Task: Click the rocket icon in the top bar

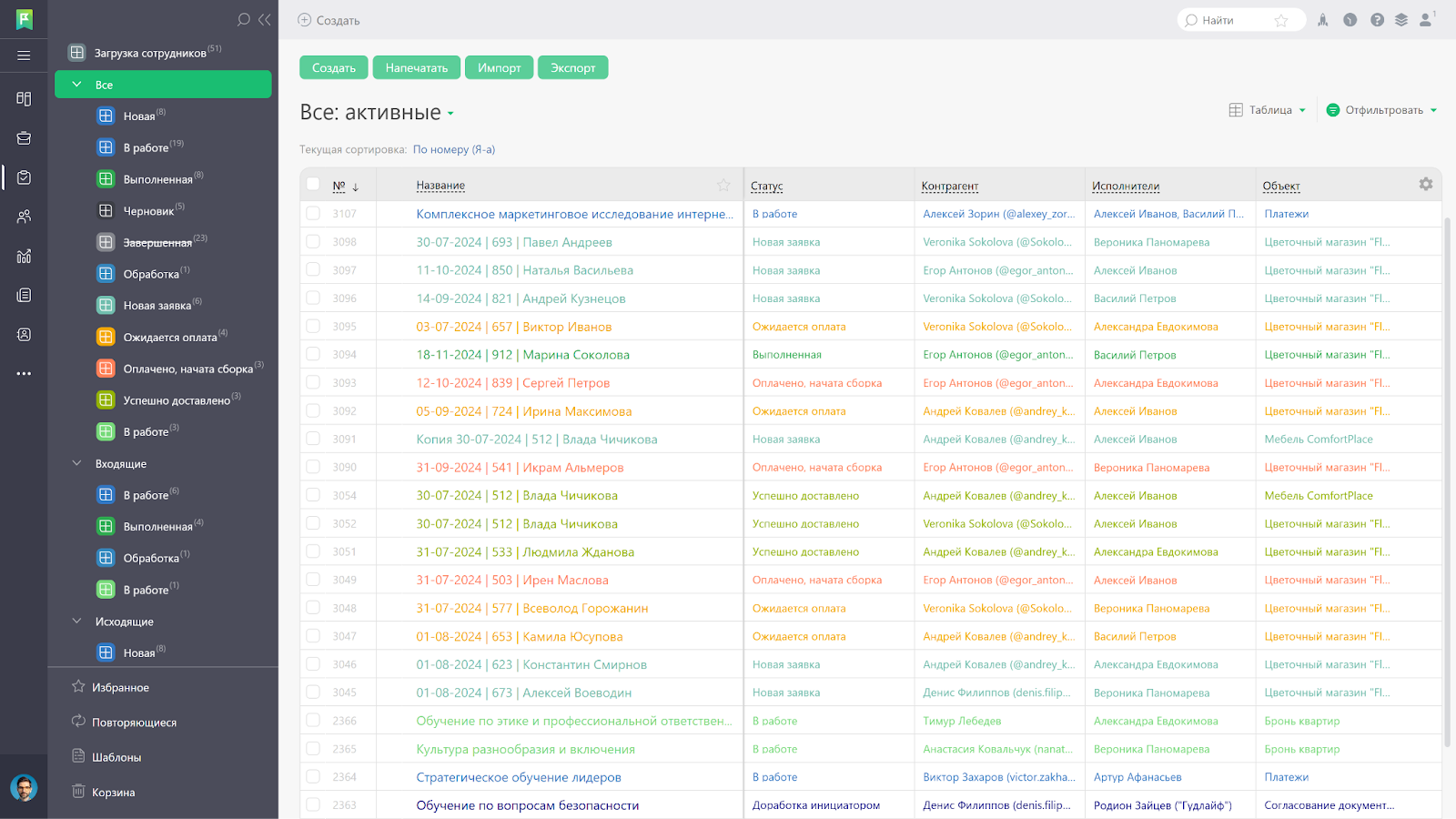Action: [x=1322, y=19]
